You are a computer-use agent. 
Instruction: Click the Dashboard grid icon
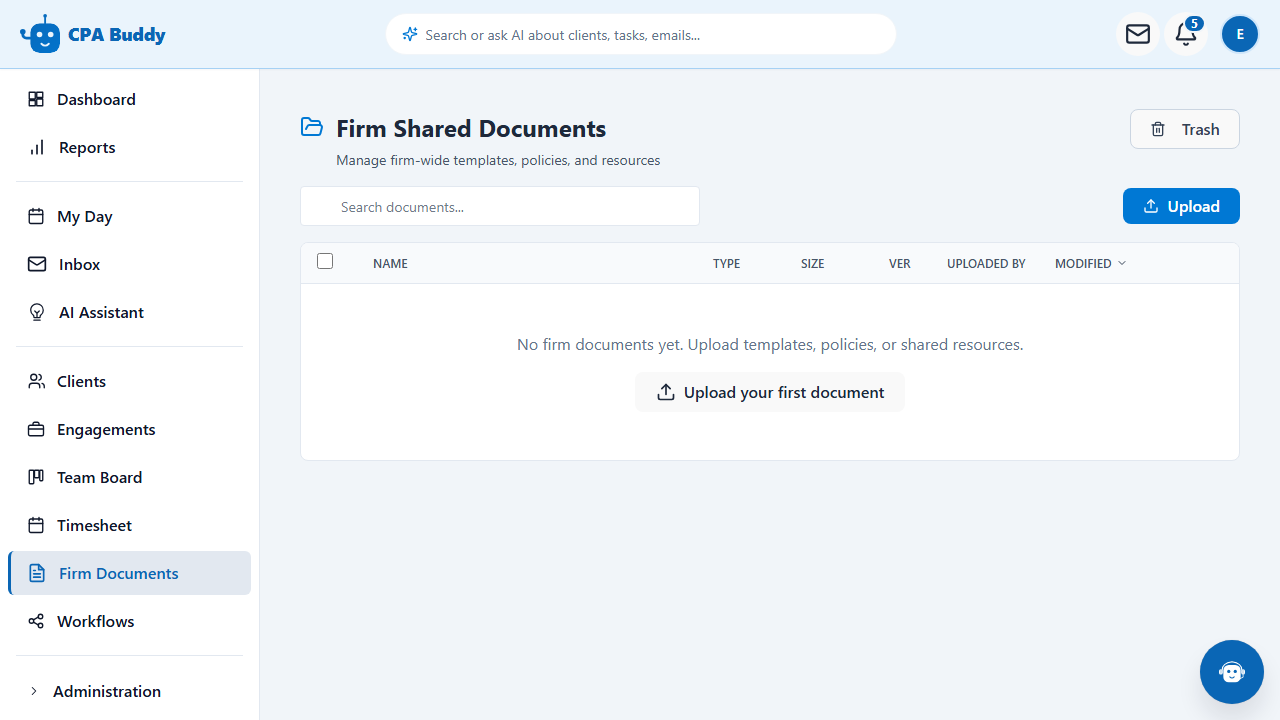(36, 99)
